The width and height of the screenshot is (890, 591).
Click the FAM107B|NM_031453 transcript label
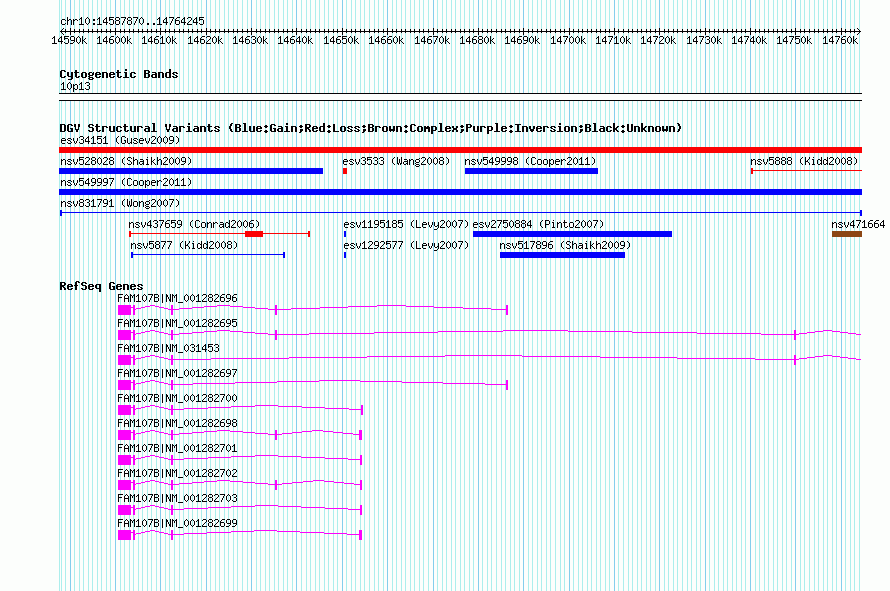[x=168, y=348]
